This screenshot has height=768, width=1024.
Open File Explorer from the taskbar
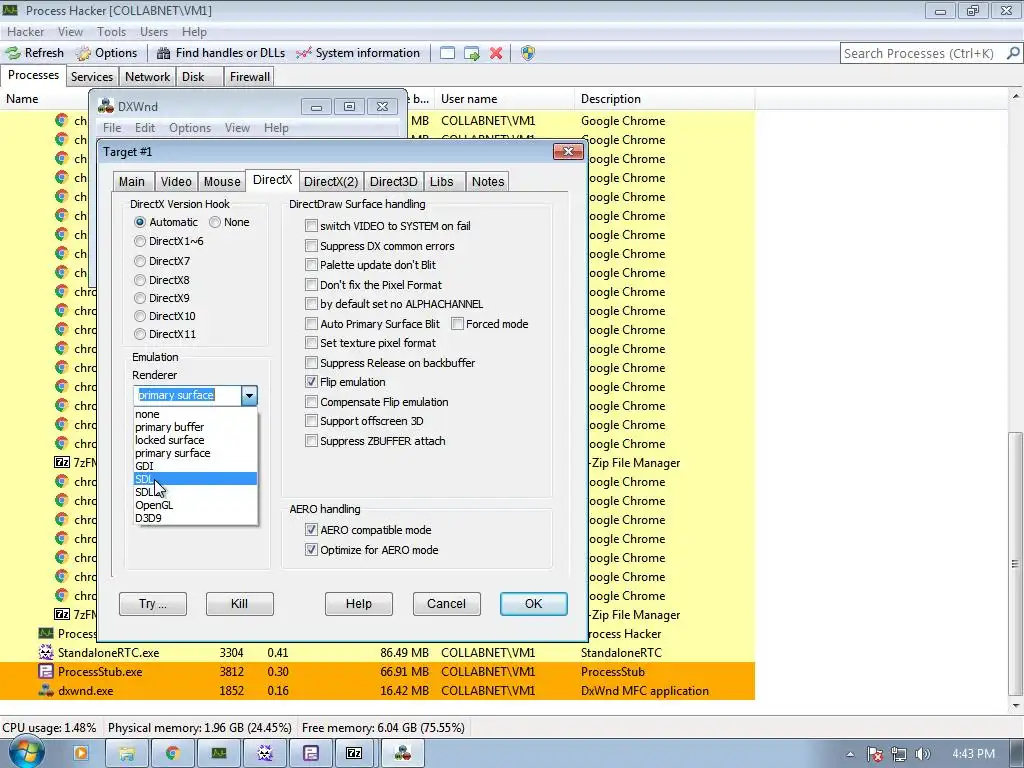(127, 753)
